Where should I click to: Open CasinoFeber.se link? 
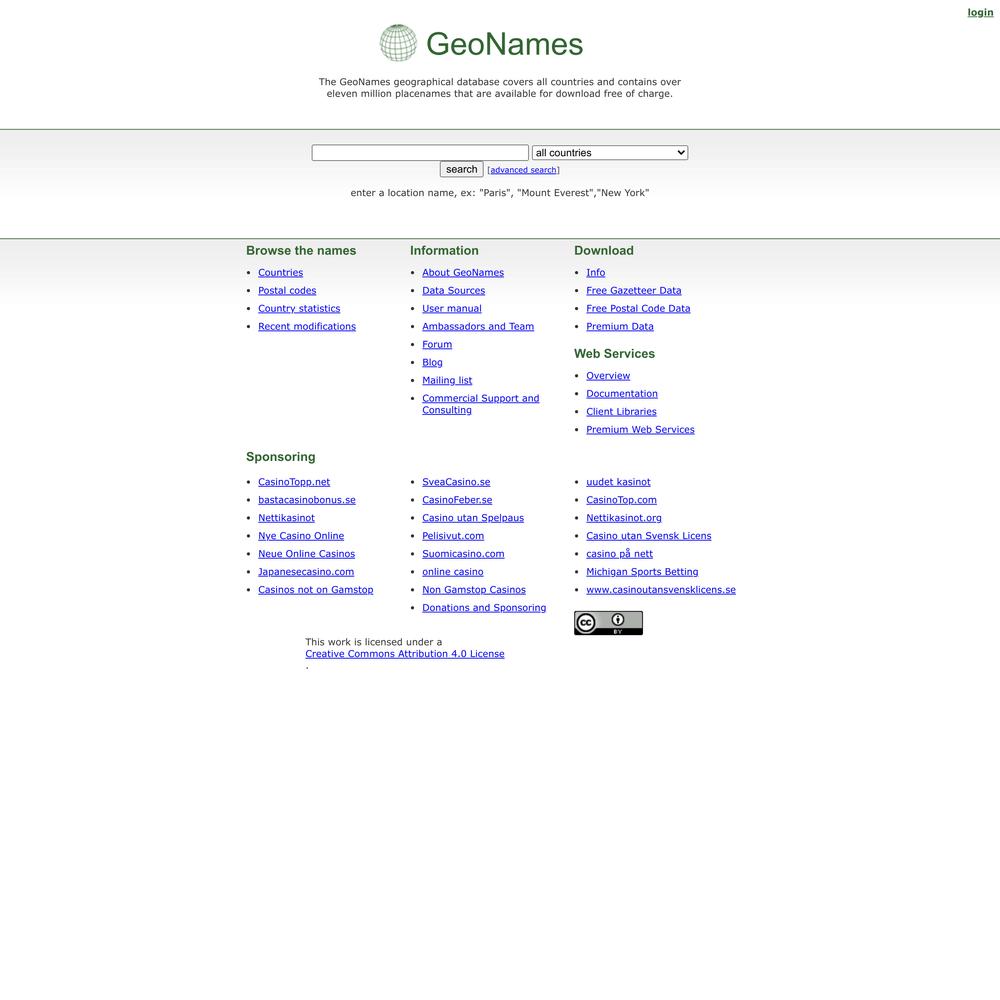tap(457, 499)
